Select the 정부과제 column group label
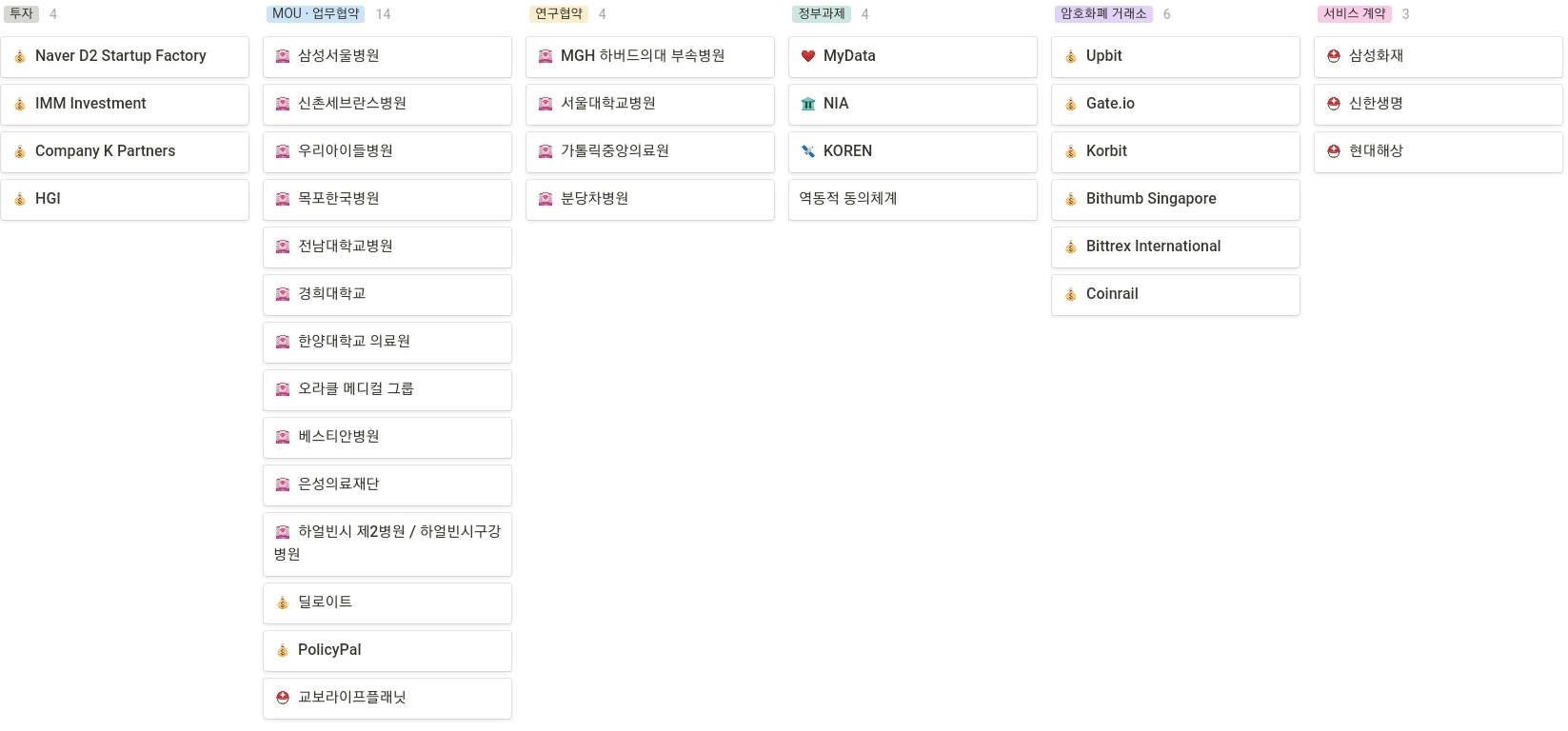 pos(822,13)
